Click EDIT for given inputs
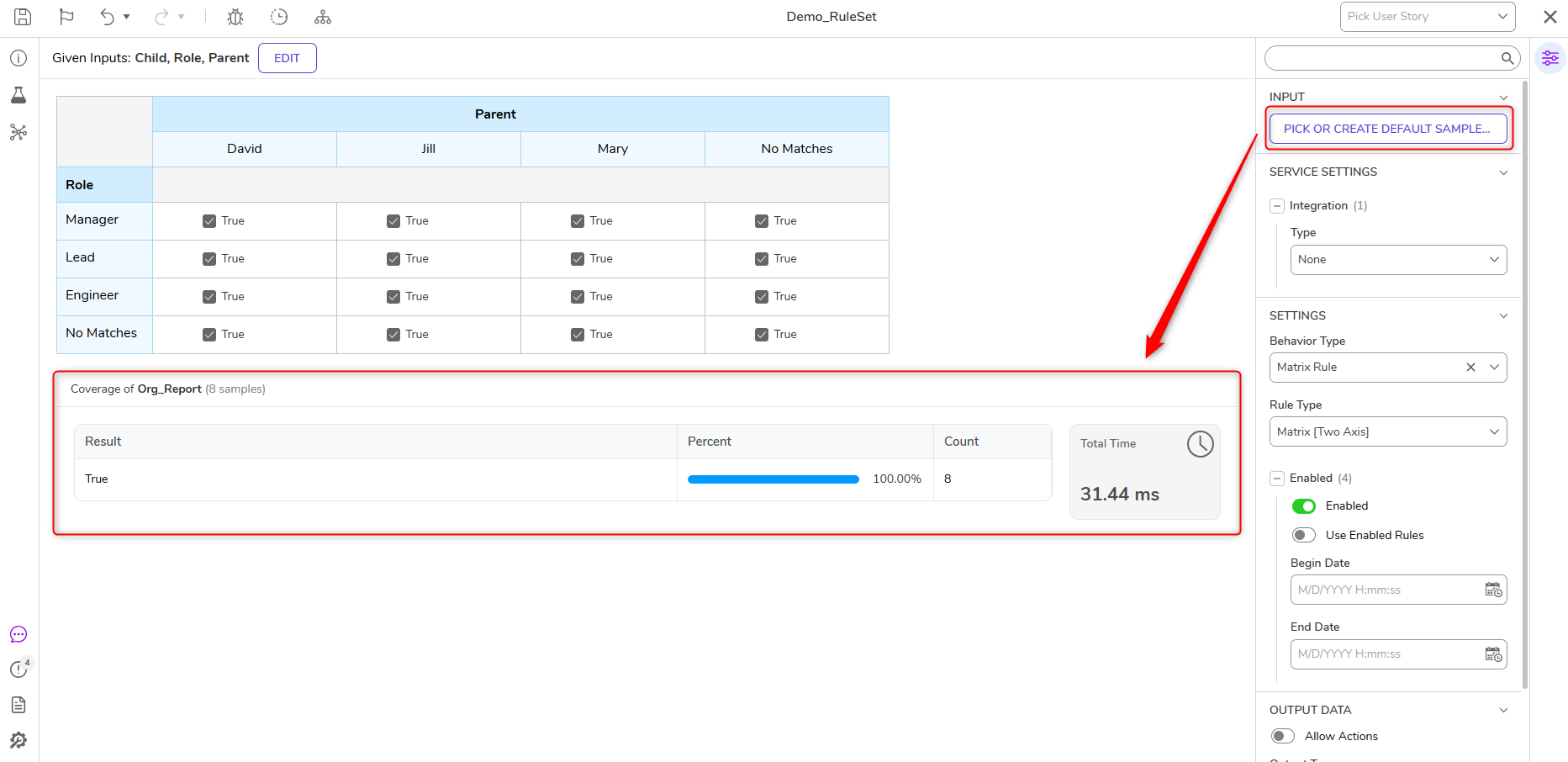 pyautogui.click(x=288, y=58)
